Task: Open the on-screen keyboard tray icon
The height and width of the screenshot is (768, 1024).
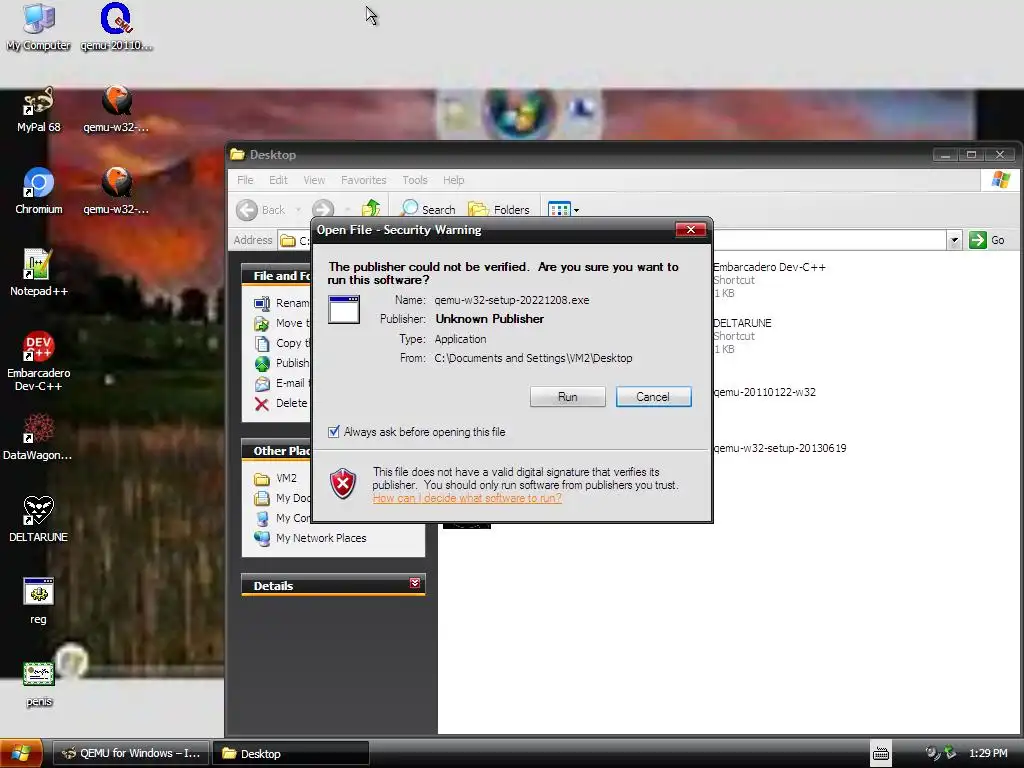Action: 880,754
